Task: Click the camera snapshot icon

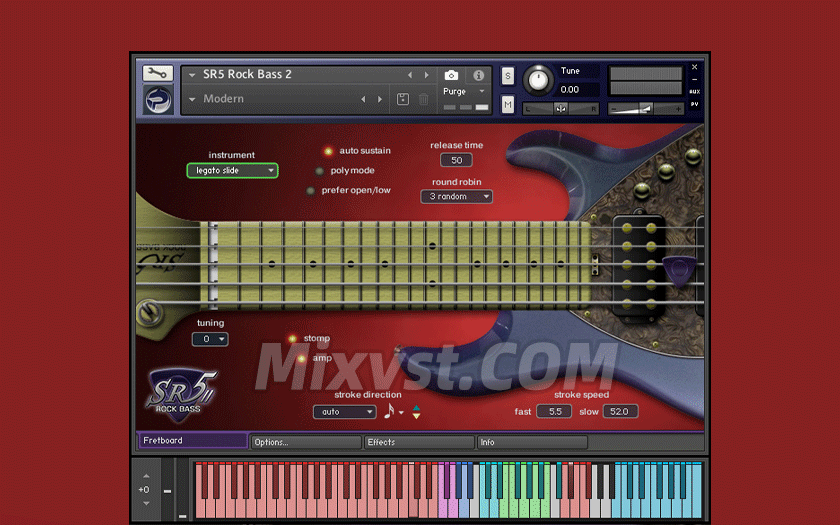Action: click(x=451, y=75)
